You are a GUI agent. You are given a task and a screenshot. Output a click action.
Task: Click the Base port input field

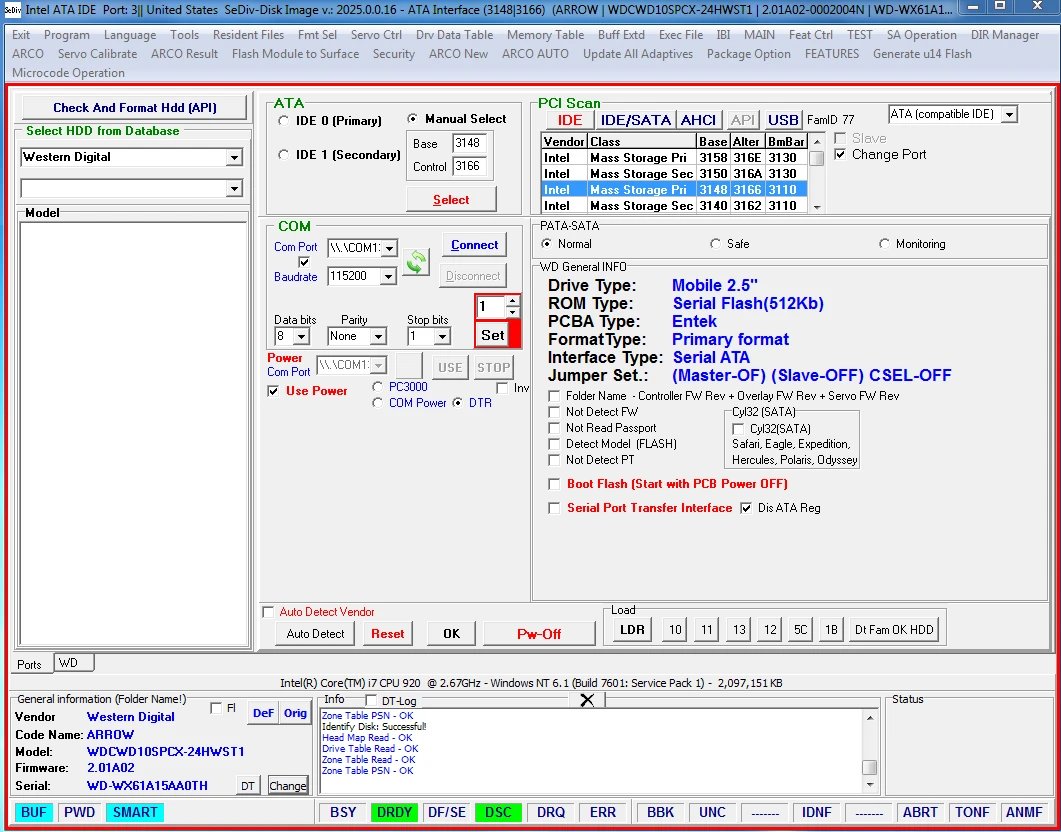(x=469, y=143)
